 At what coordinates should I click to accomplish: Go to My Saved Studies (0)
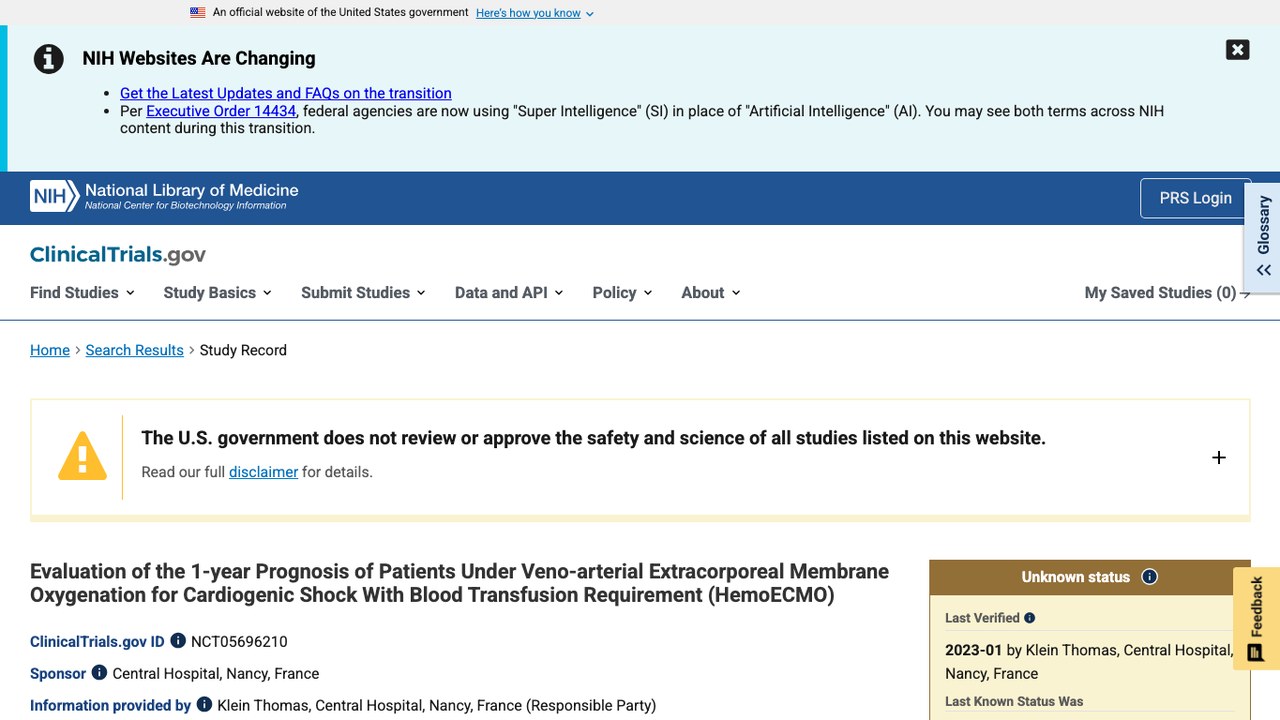(x=1167, y=292)
